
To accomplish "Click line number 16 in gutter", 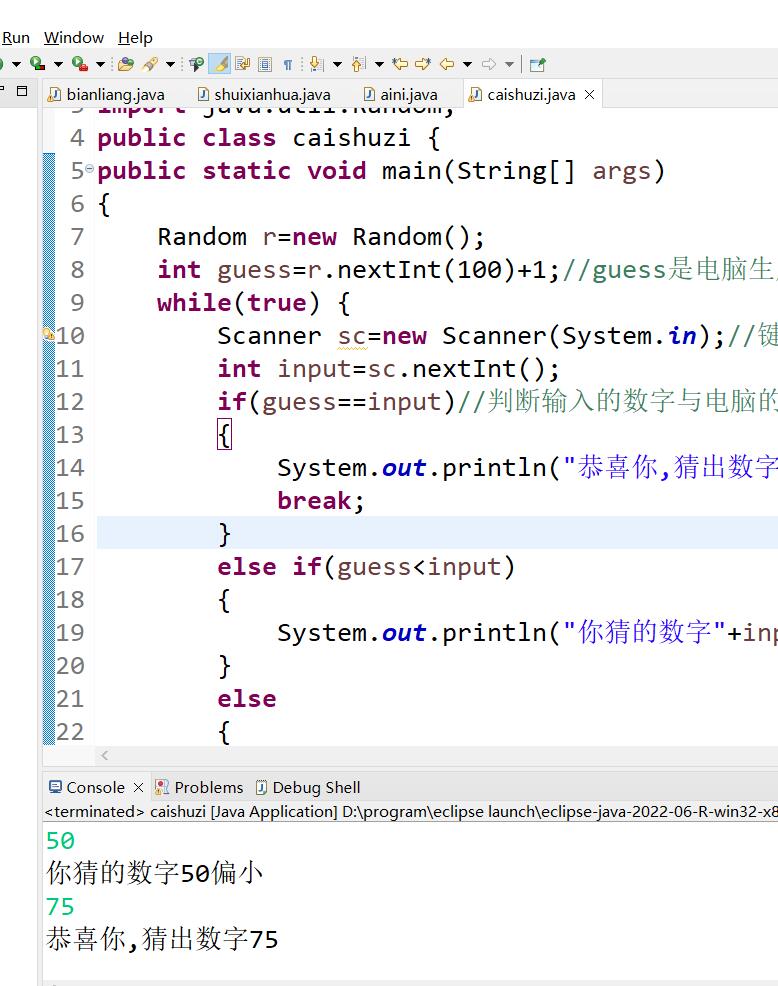I will tap(70, 533).
